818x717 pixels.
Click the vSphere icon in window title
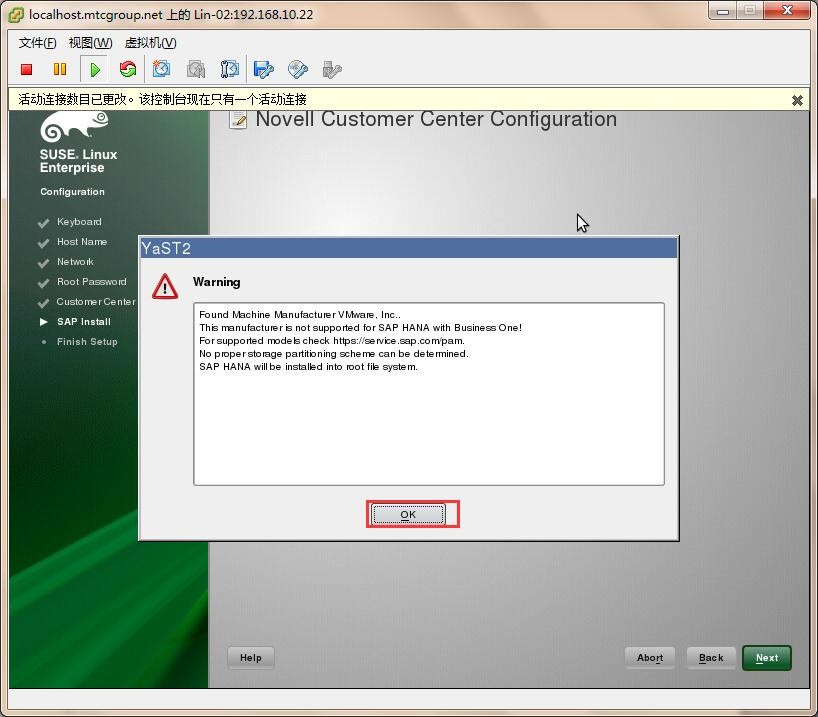point(16,15)
